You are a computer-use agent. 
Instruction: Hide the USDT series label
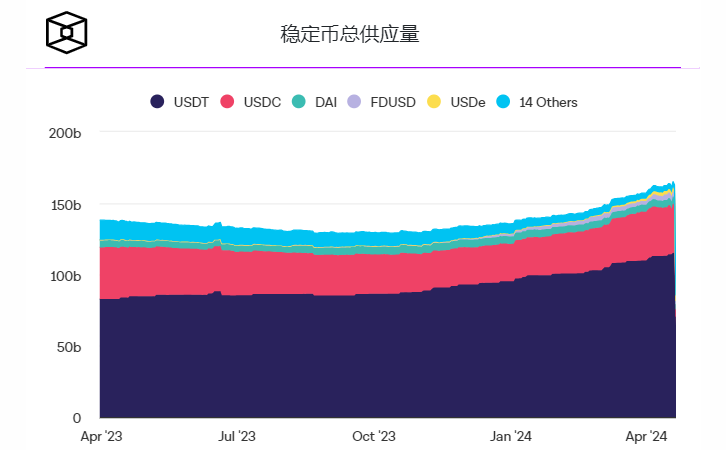click(191, 102)
